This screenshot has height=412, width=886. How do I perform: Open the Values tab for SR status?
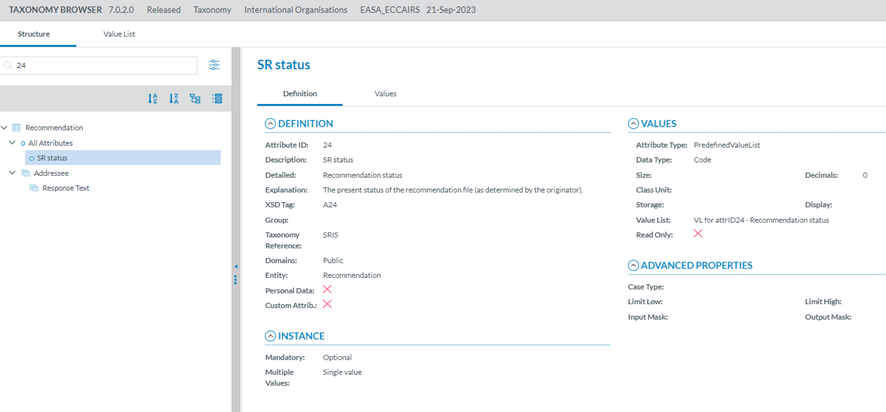click(x=385, y=94)
